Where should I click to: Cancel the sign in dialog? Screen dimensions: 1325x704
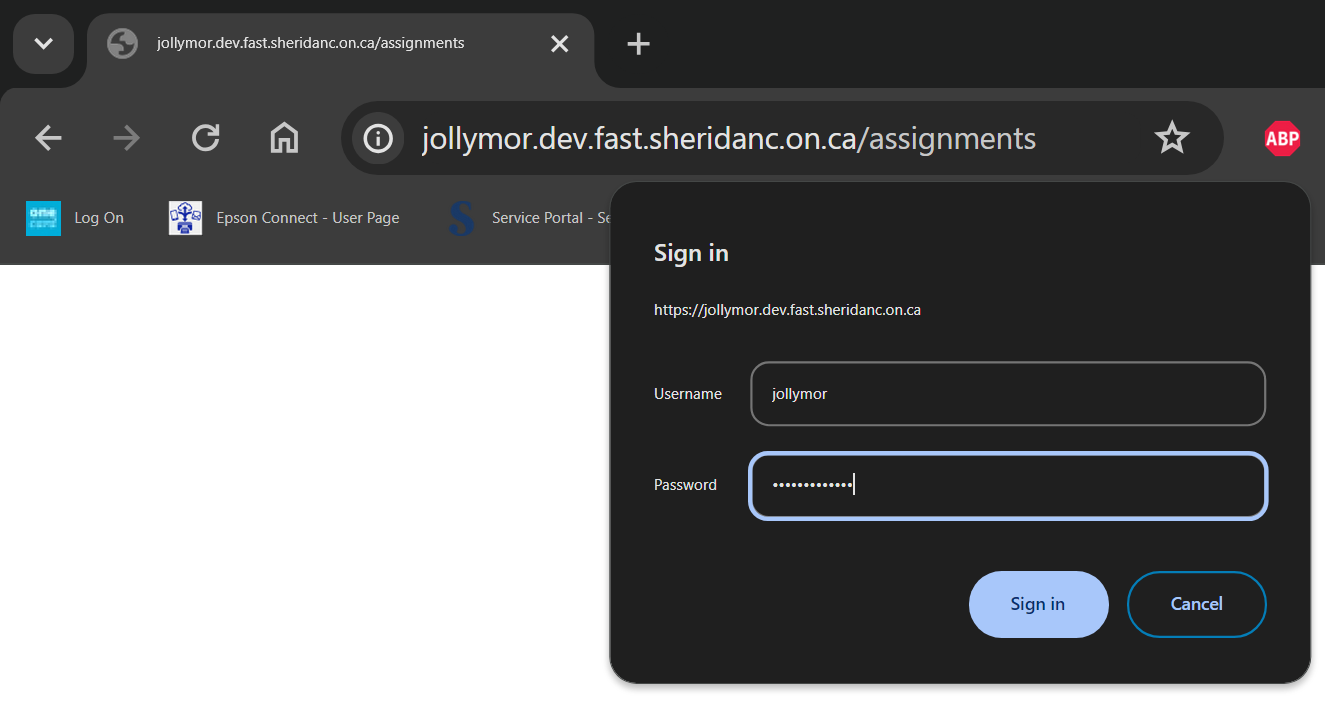(x=1196, y=604)
